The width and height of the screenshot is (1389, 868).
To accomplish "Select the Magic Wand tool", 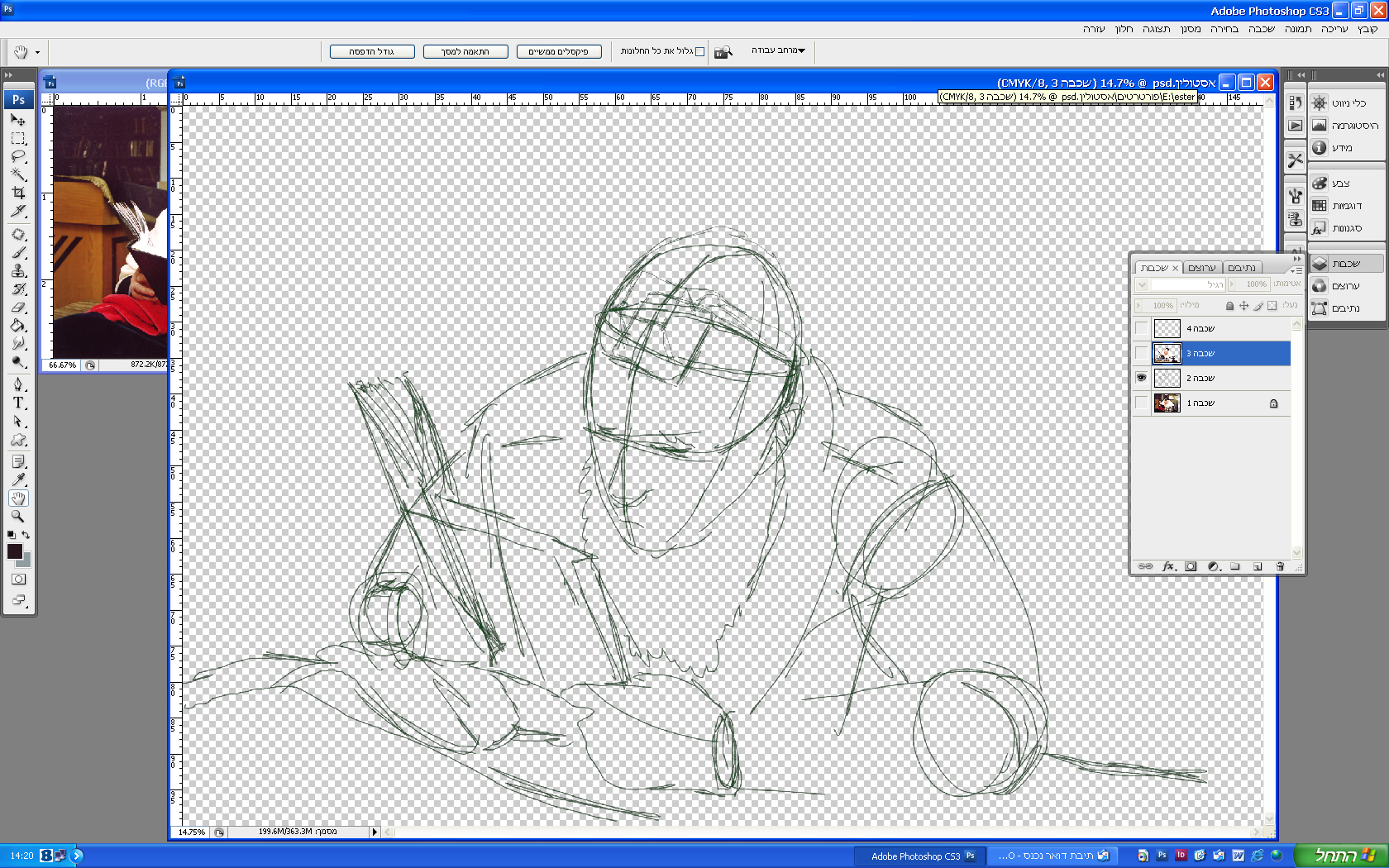I will [18, 174].
